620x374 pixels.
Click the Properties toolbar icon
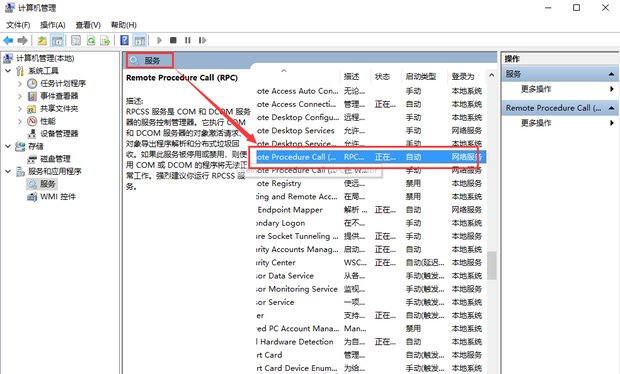coord(76,40)
